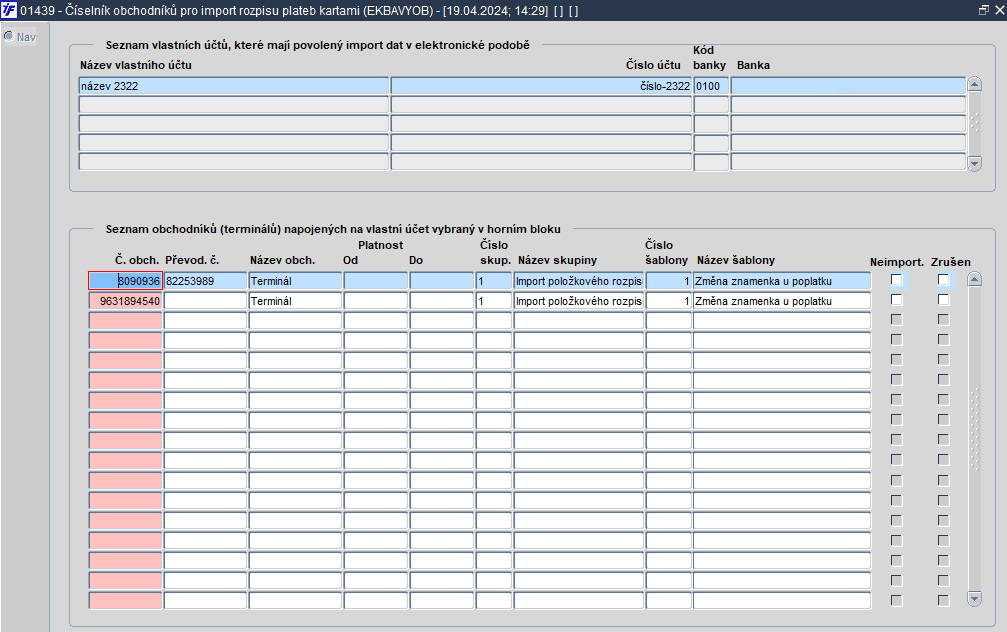Viewport: 1007px width, 632px height.
Task: Click Platnost Od field in first row
Action: click(376, 281)
